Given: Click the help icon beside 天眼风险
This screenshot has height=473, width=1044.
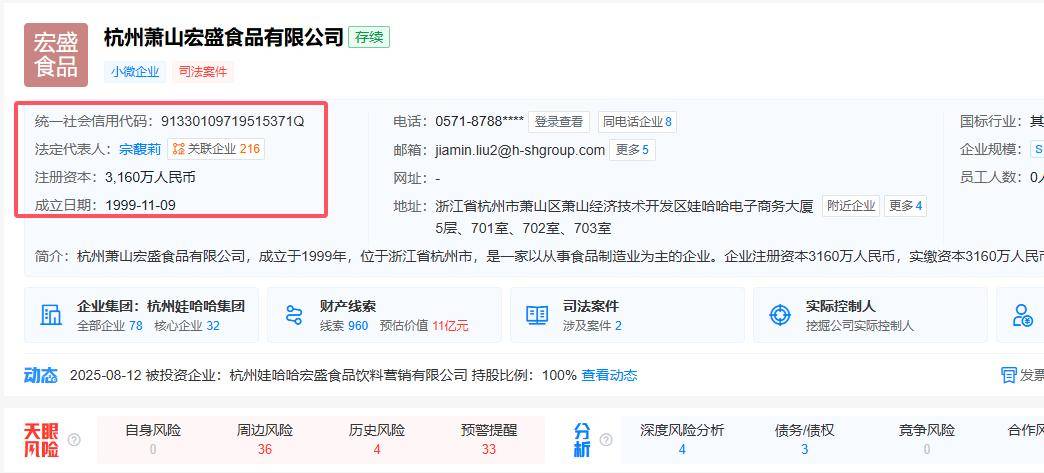Looking at the screenshot, I should pos(74,440).
